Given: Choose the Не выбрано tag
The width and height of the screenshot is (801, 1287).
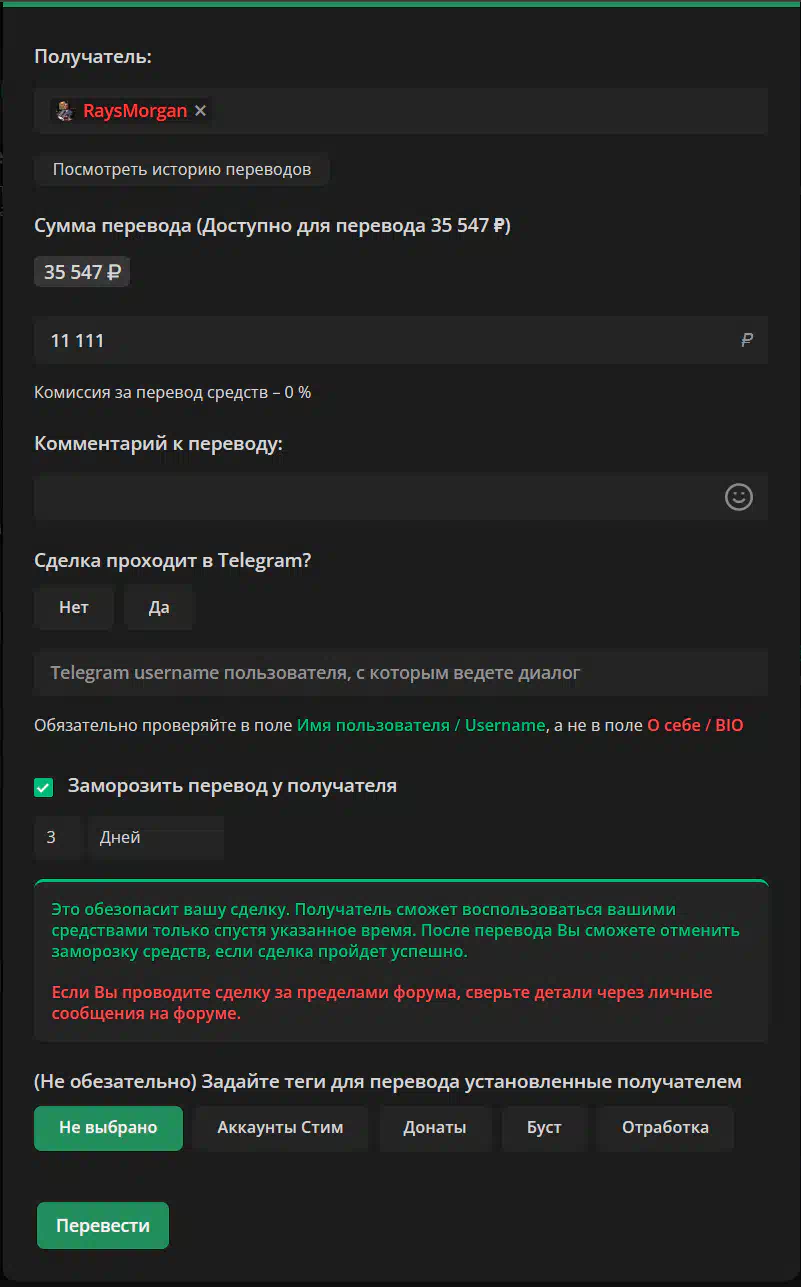Looking at the screenshot, I should (108, 1128).
